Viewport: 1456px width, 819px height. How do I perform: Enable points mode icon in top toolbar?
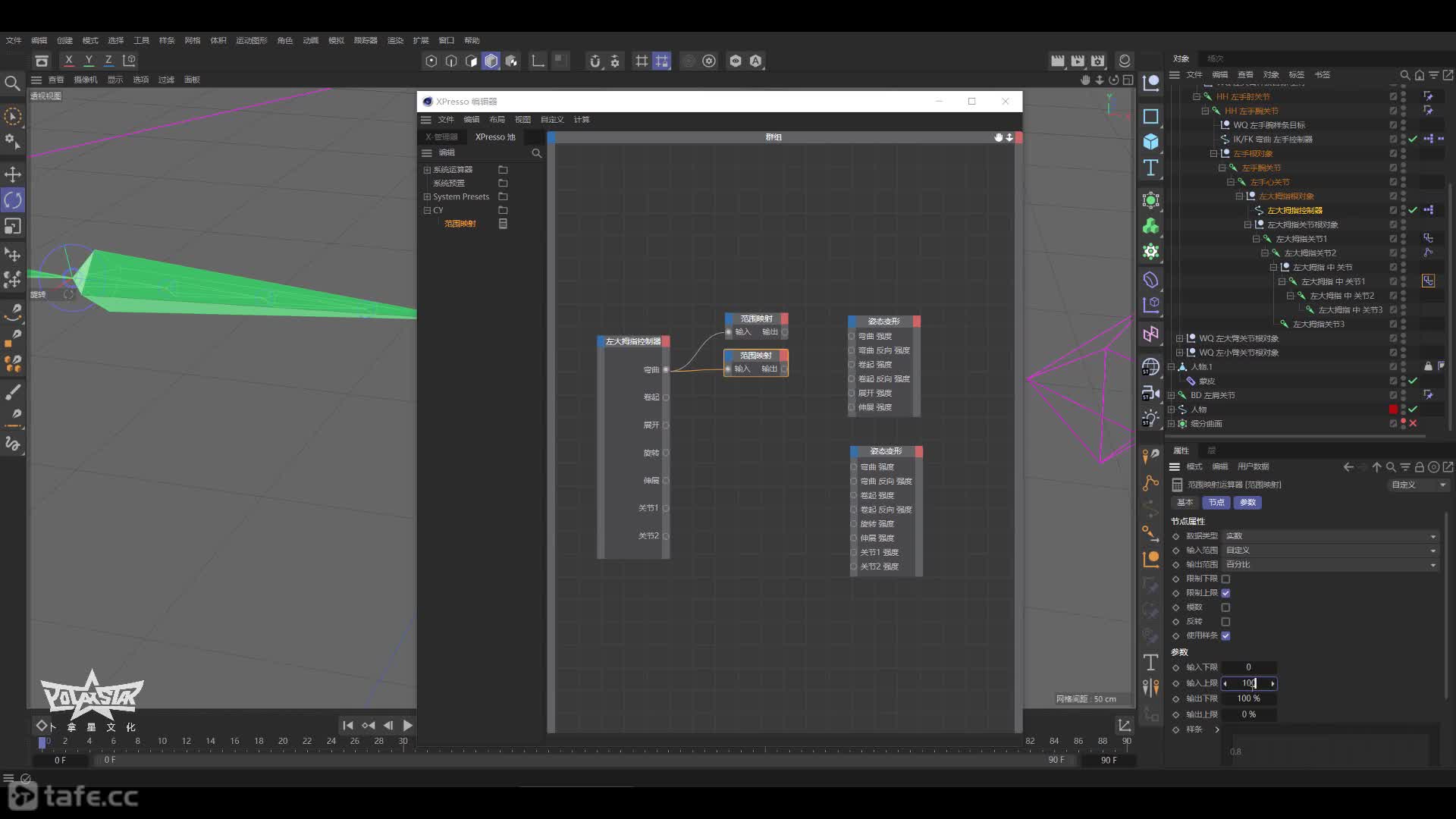(431, 61)
